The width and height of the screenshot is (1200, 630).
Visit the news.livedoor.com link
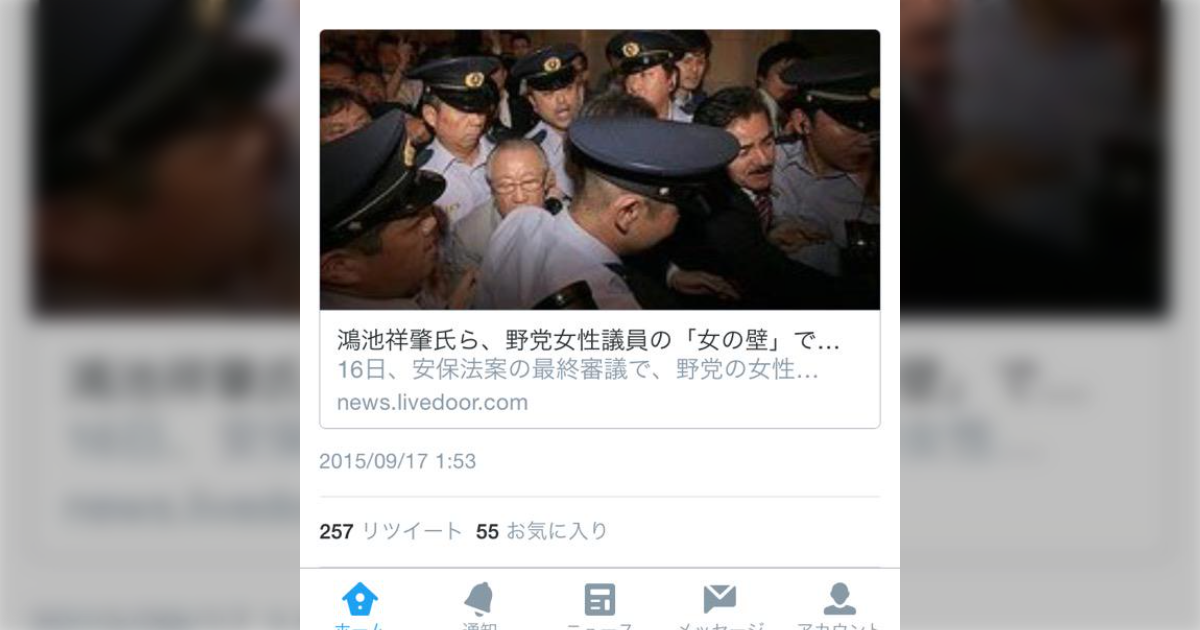432,402
